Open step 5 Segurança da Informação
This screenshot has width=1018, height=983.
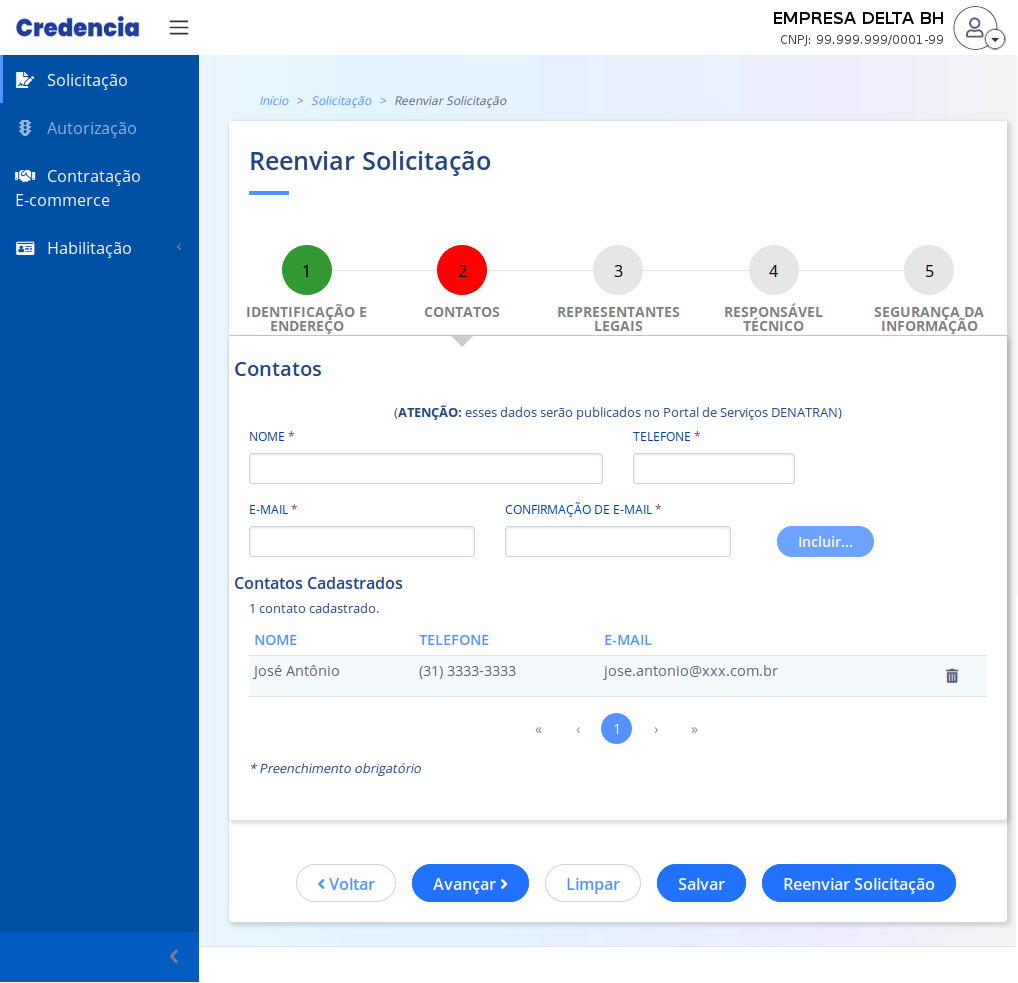[929, 271]
